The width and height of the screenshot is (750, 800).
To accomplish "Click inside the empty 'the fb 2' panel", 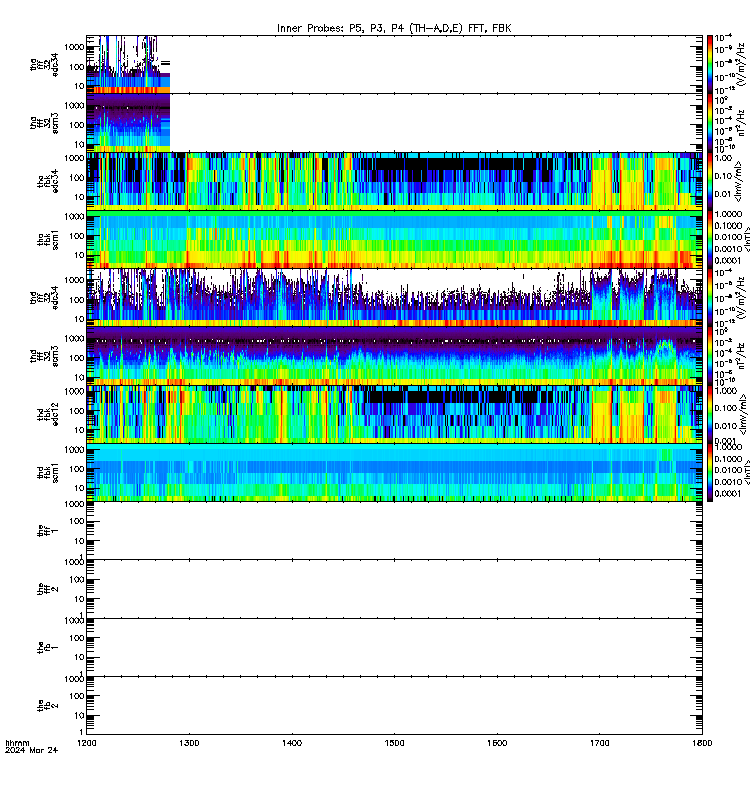I will (x=394, y=706).
